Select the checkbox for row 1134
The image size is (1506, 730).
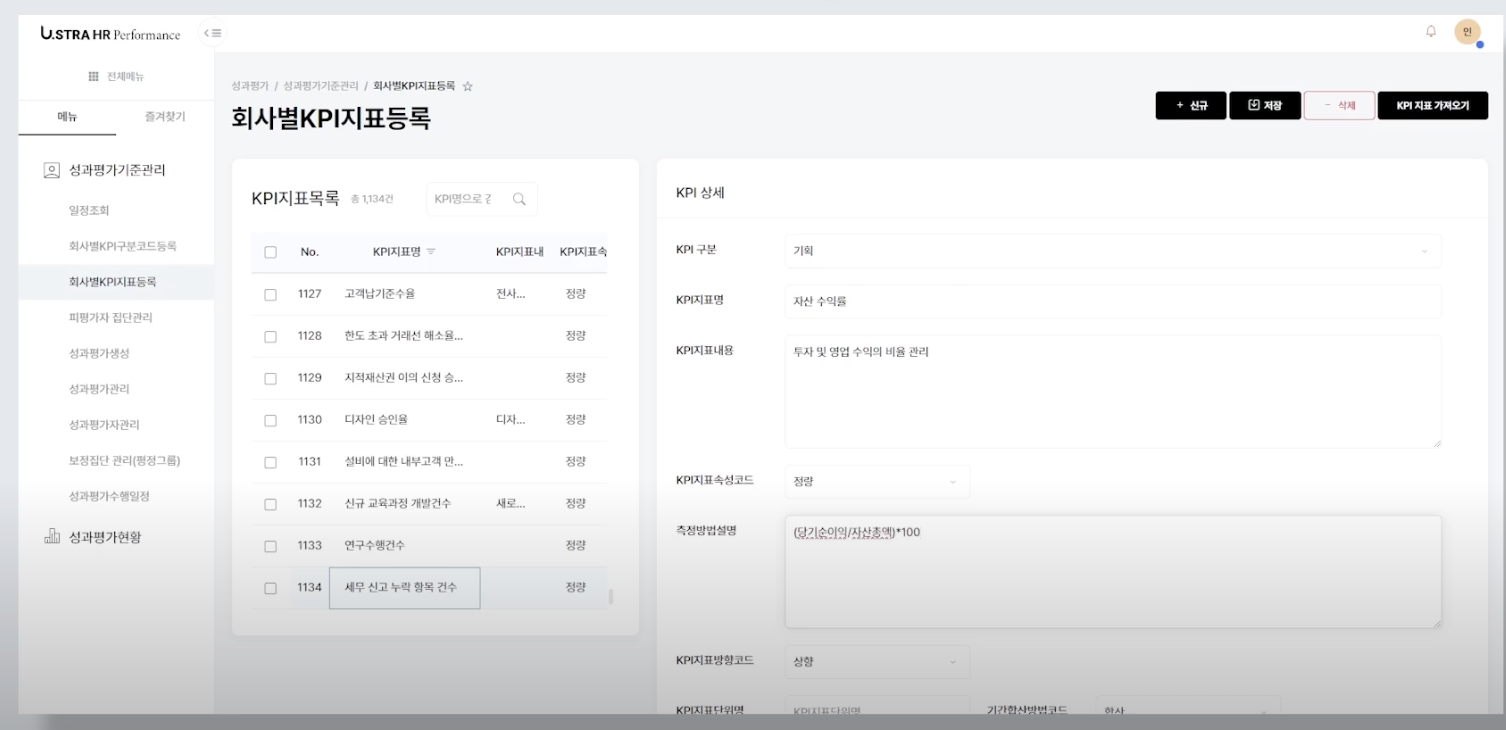pos(270,588)
